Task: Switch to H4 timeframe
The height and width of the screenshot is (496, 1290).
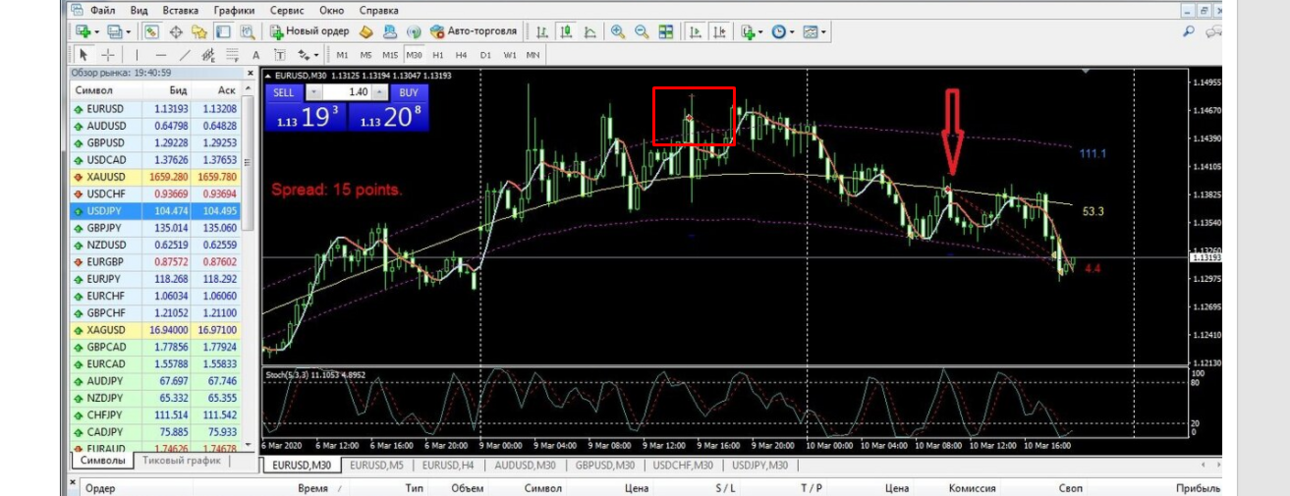Action: coord(461,55)
